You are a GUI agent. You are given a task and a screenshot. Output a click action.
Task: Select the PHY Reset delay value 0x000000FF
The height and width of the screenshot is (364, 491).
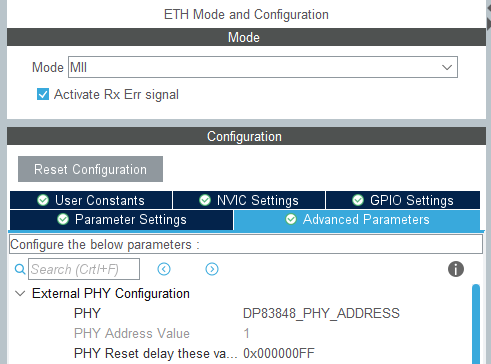[279, 353]
